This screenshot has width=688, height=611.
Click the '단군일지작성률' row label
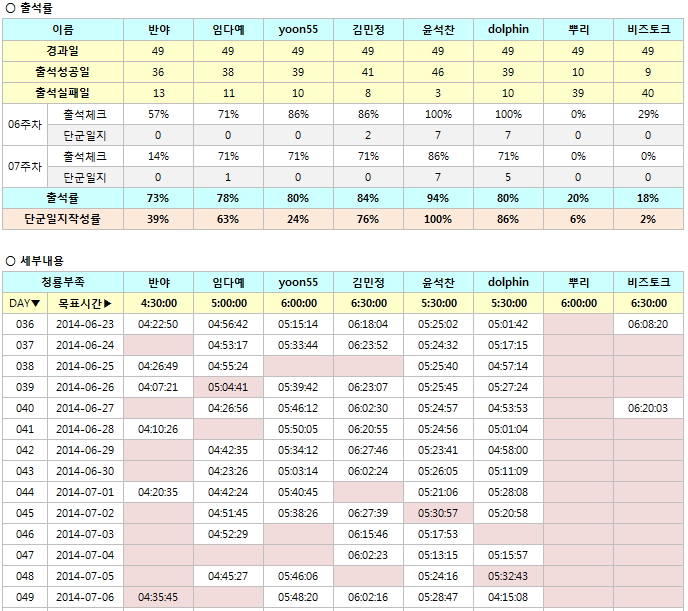coord(63,219)
